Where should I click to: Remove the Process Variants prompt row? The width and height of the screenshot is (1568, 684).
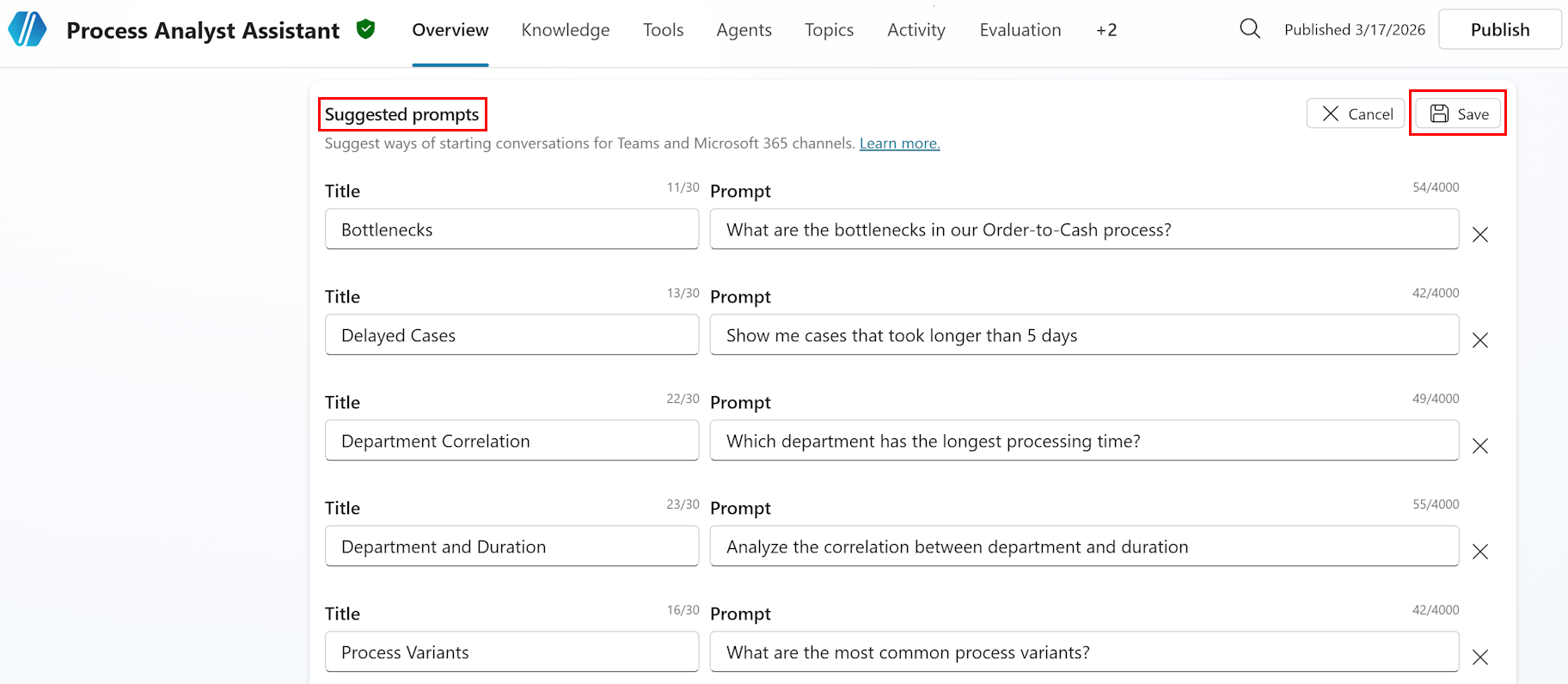[1480, 657]
